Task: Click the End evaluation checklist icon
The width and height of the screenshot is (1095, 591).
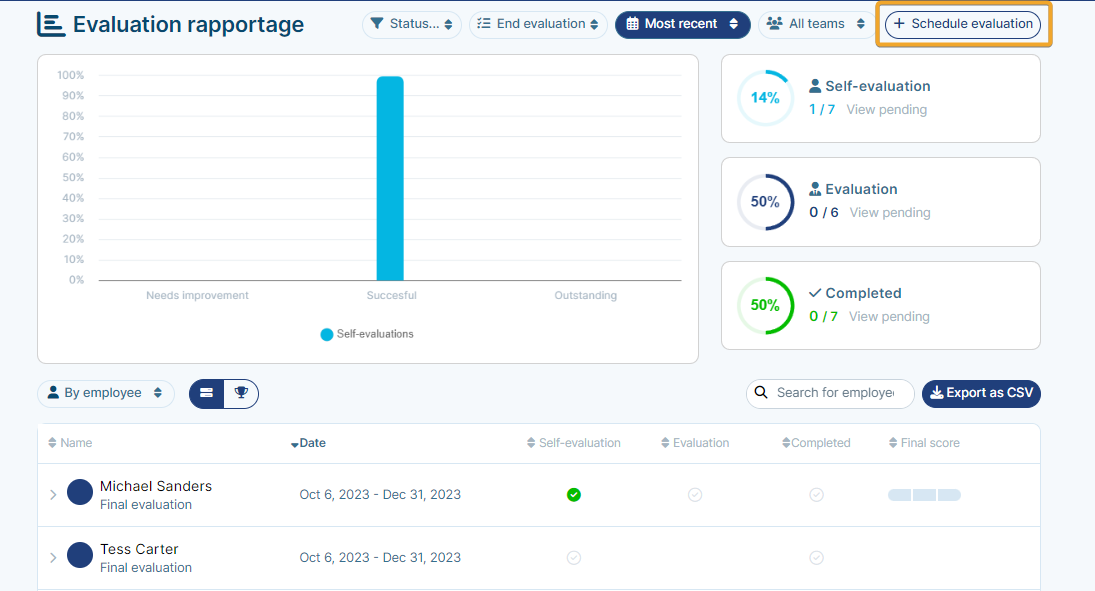Action: pyautogui.click(x=483, y=24)
